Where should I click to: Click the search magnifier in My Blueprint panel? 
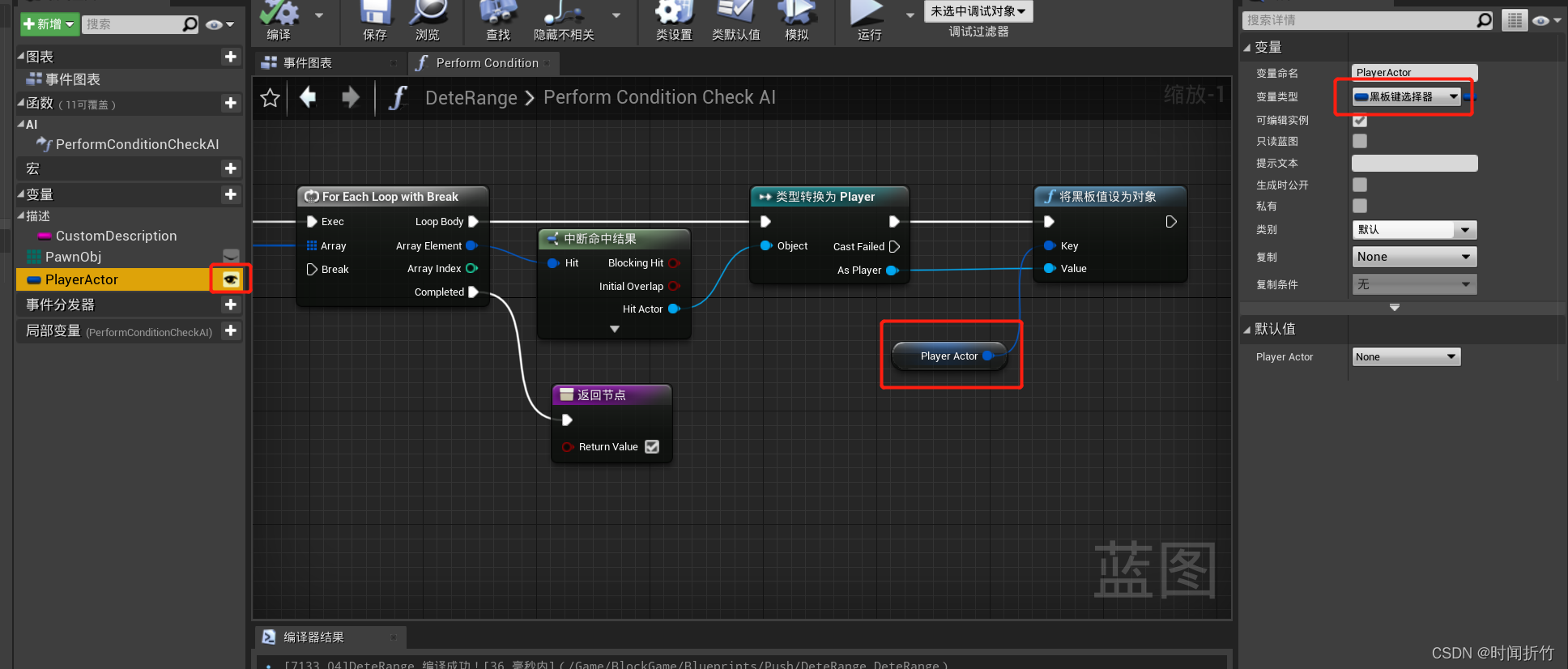click(x=190, y=24)
